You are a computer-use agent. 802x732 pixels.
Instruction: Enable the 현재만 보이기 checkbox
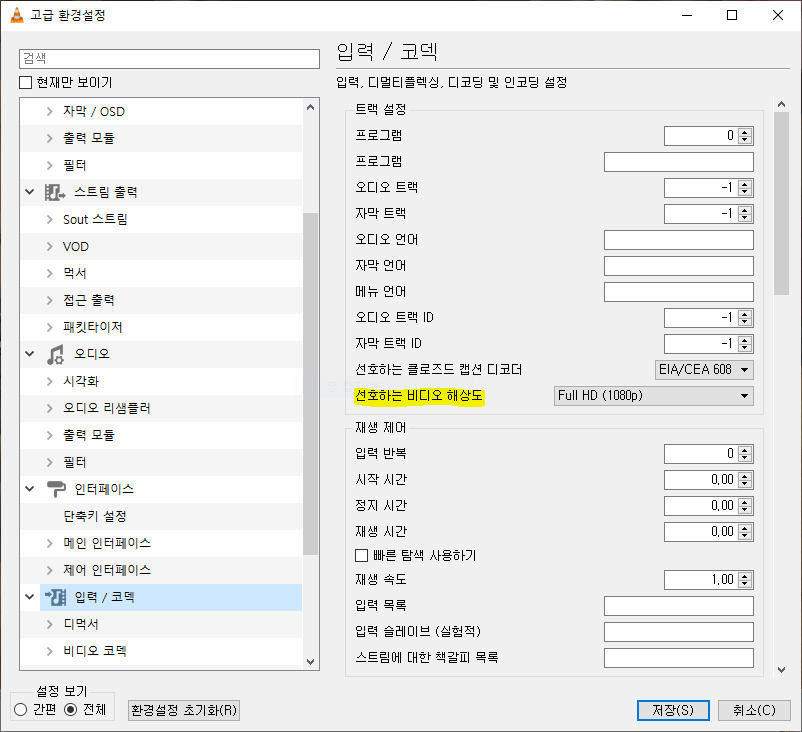click(x=23, y=82)
